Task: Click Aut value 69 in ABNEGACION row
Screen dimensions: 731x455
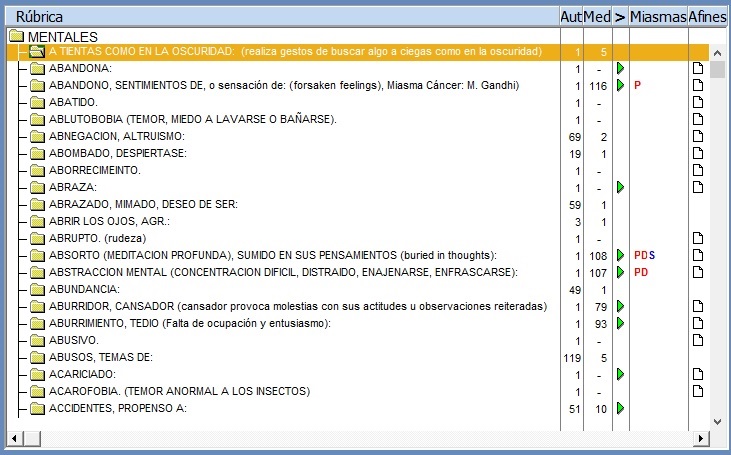Action: coord(575,137)
